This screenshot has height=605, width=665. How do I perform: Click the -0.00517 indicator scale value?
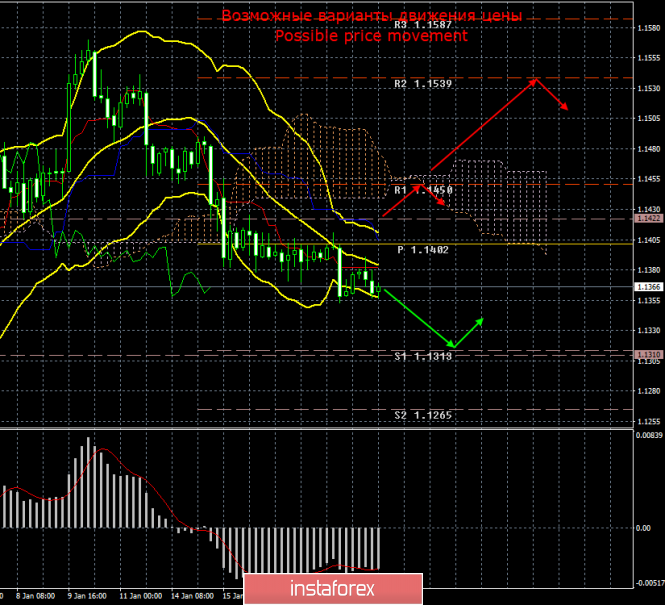click(649, 583)
